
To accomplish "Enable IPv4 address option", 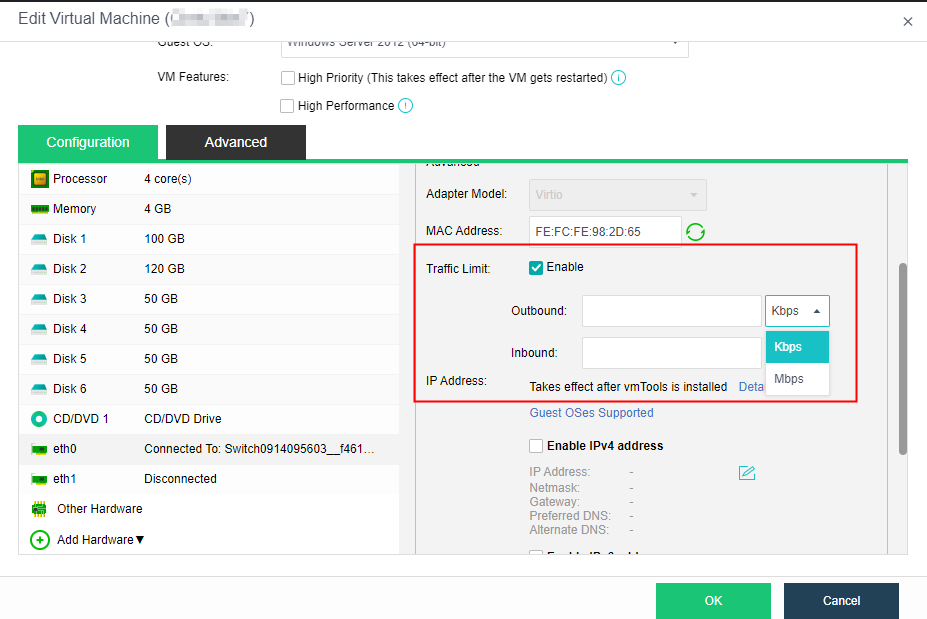I will pos(536,445).
